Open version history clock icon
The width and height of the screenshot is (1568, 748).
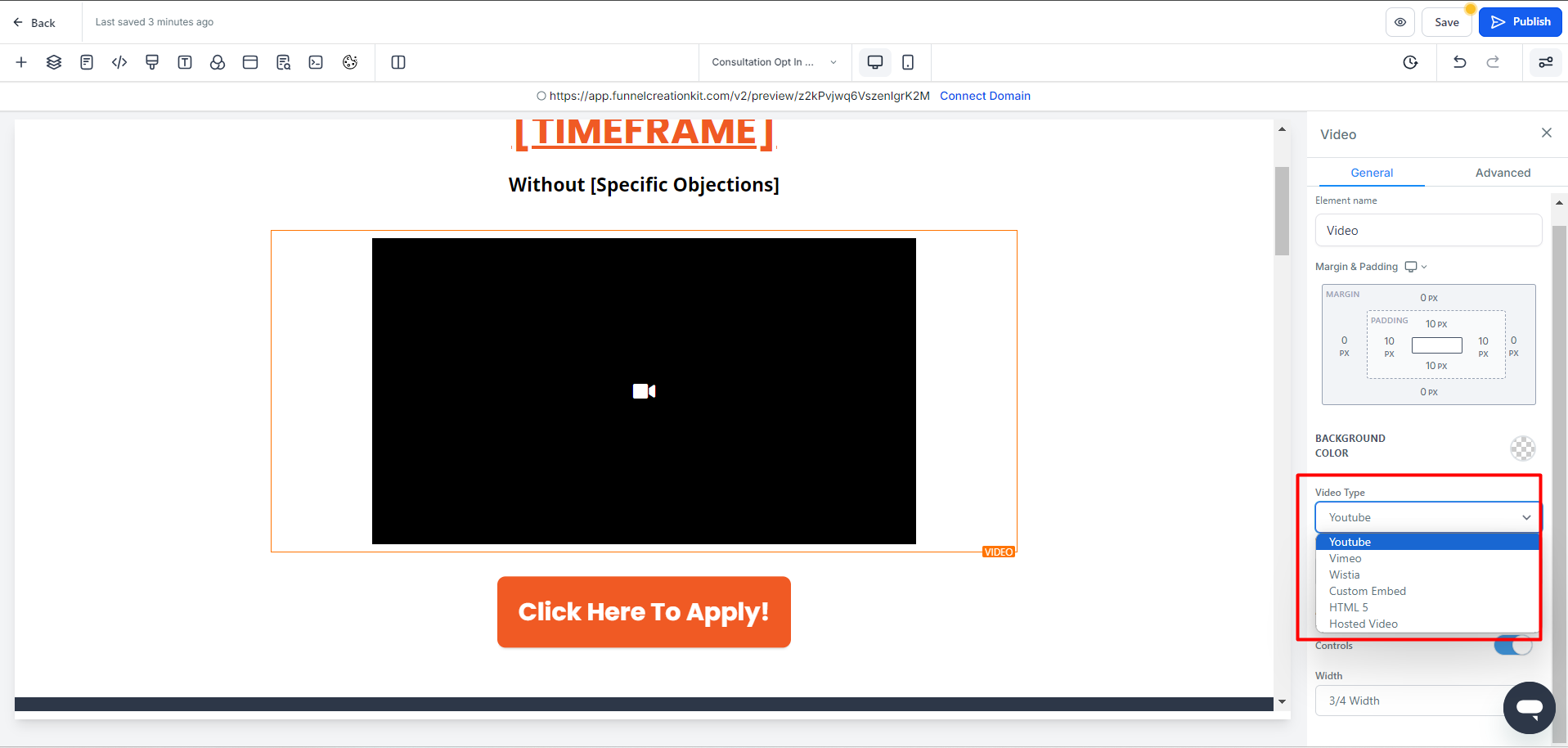(x=1410, y=62)
